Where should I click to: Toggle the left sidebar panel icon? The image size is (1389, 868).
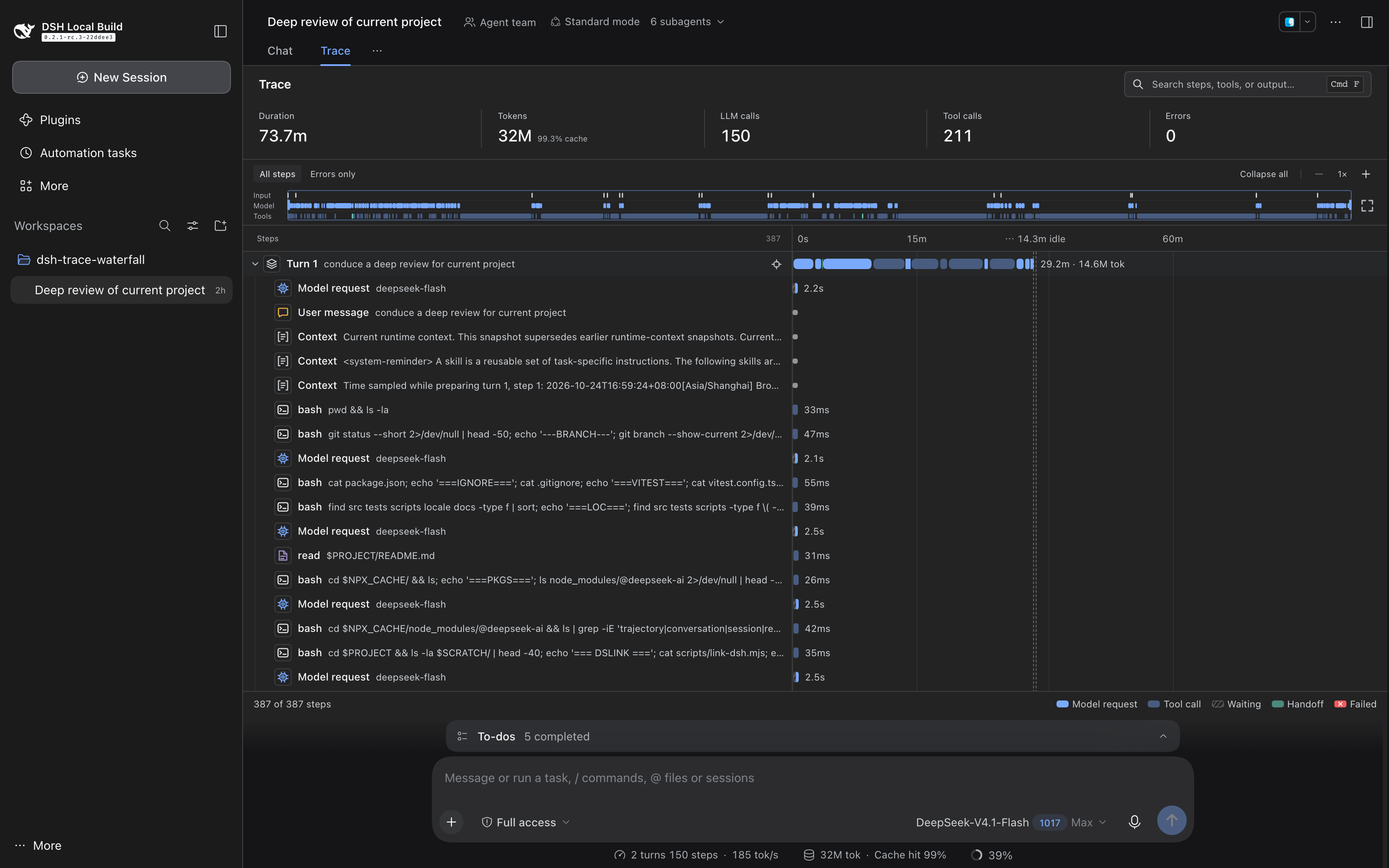click(x=221, y=31)
